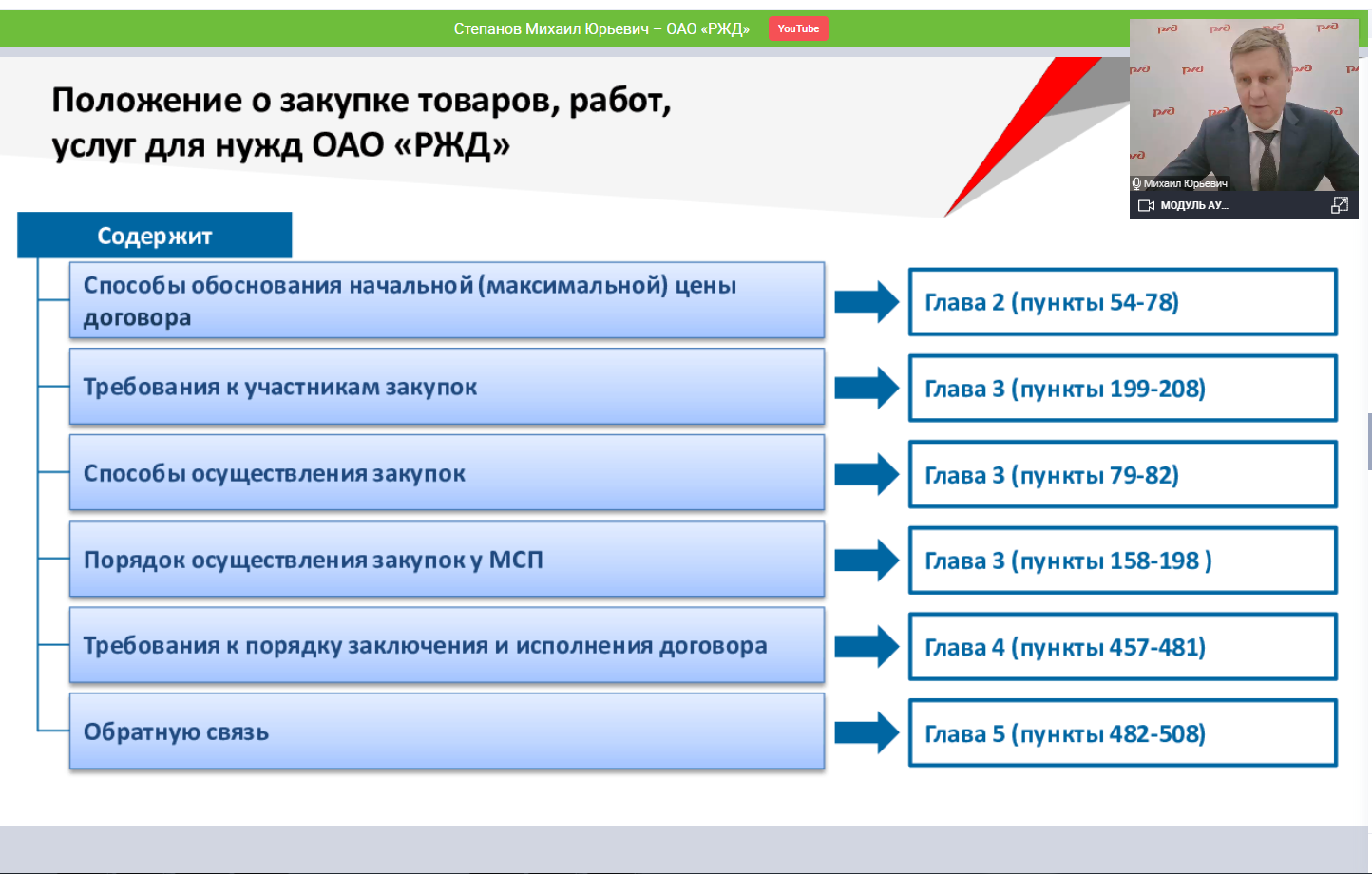
Task: Click the МОДУЛЬ АУ… label under video
Action: [1194, 205]
